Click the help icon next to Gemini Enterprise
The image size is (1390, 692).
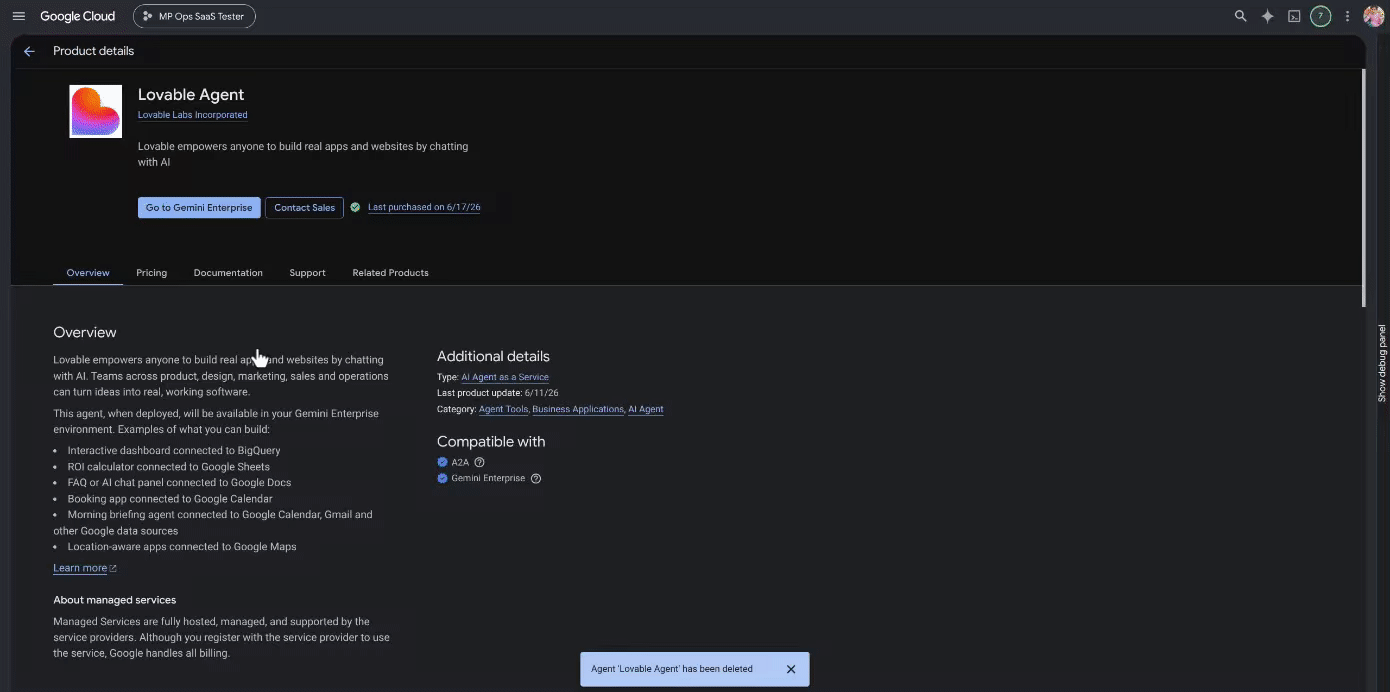tap(536, 479)
